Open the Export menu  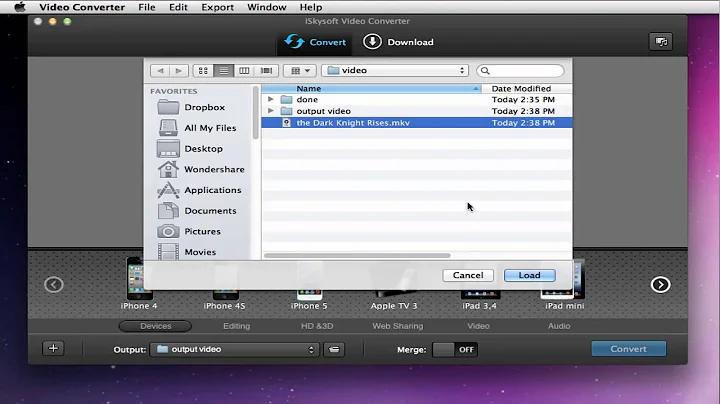pos(217,7)
